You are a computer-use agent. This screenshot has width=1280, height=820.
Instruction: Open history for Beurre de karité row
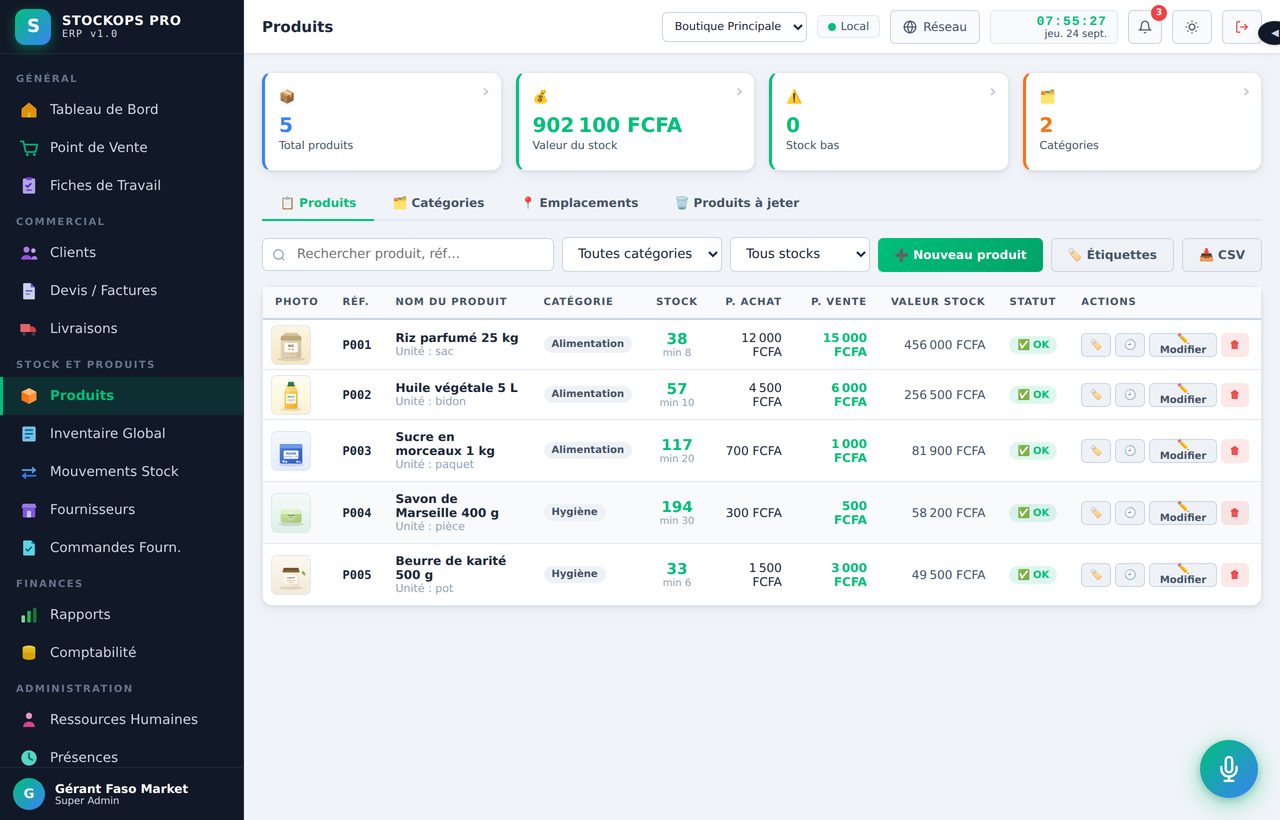[x=1130, y=575]
